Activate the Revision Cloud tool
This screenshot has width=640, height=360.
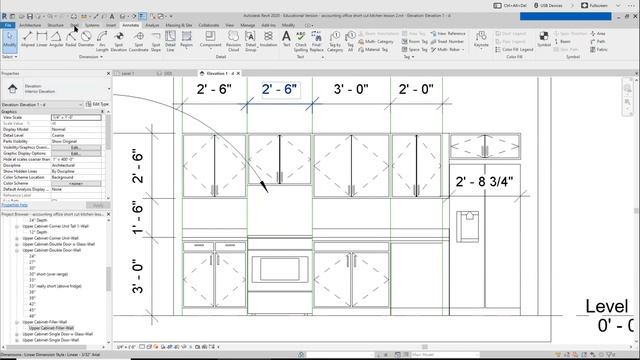233,41
